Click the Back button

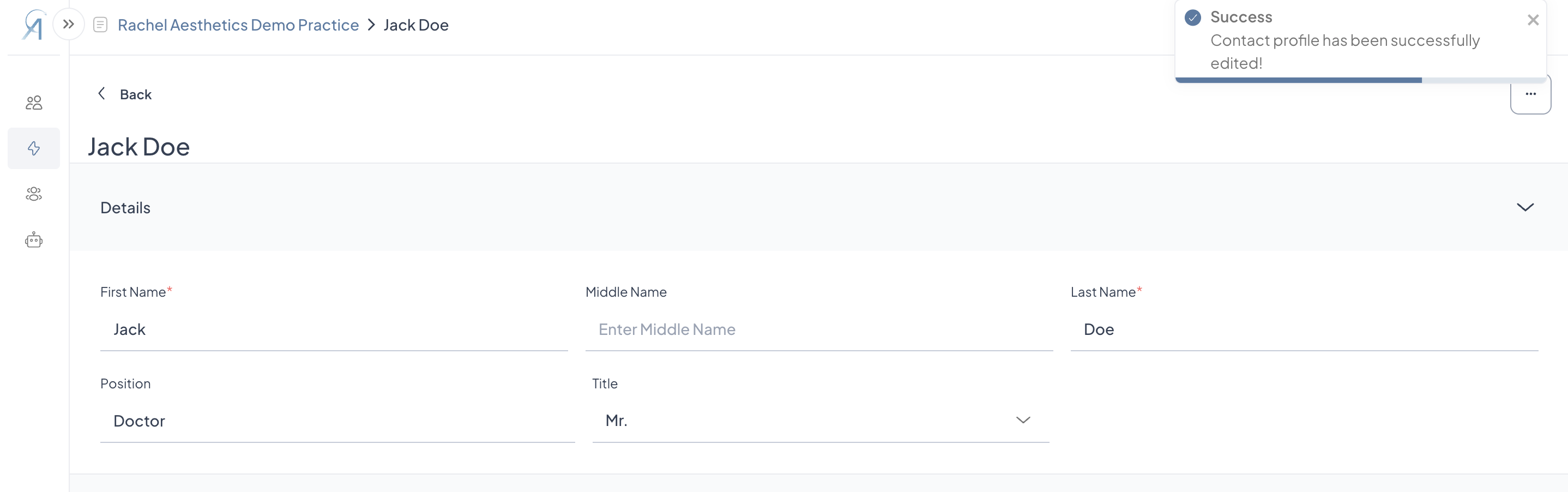click(x=125, y=94)
